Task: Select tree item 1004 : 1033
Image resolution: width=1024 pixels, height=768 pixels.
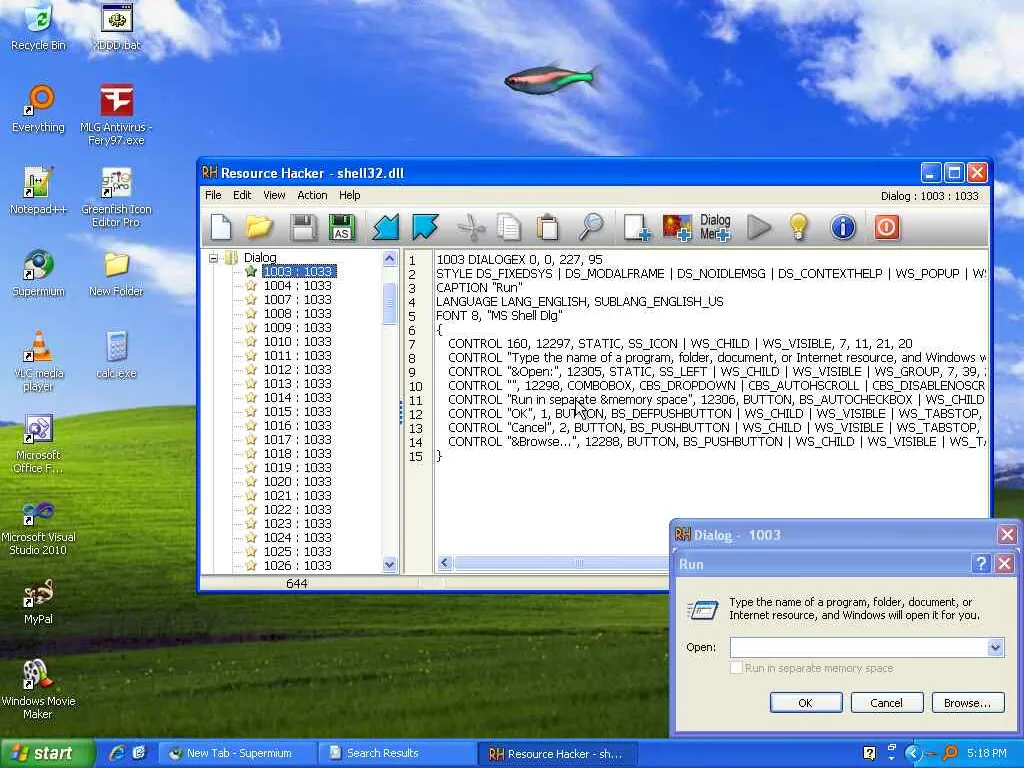Action: coord(297,285)
